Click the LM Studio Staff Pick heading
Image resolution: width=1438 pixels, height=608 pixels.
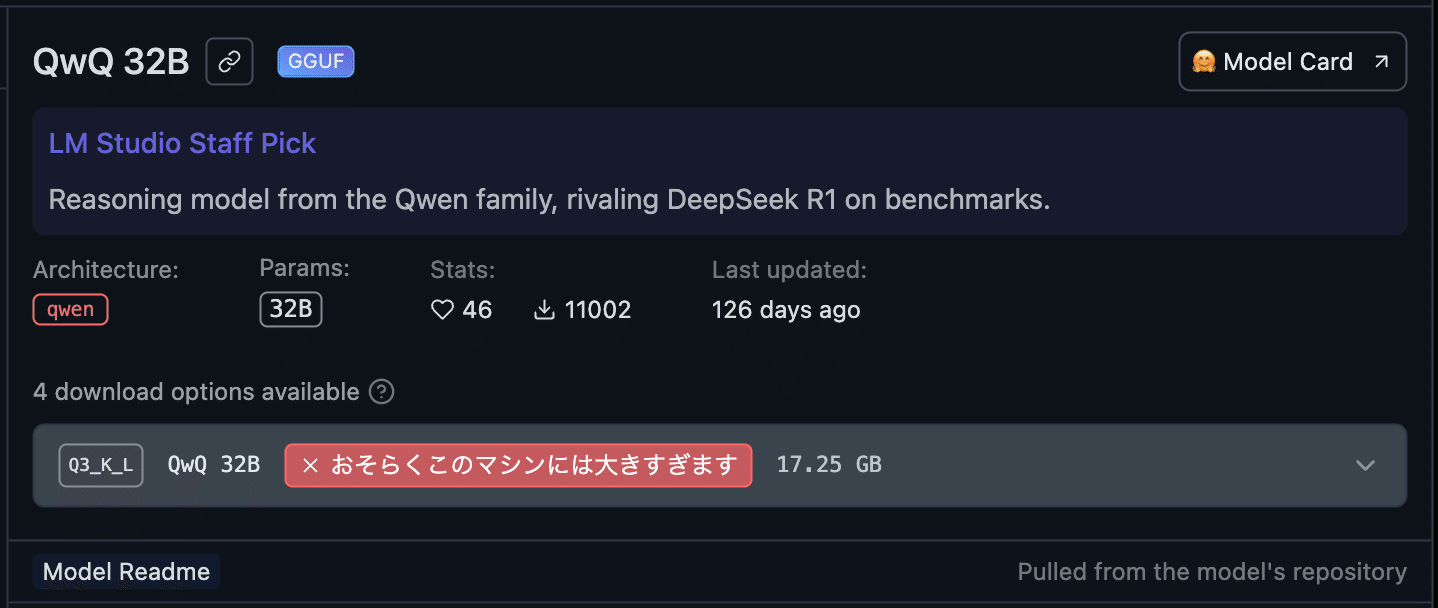click(182, 143)
